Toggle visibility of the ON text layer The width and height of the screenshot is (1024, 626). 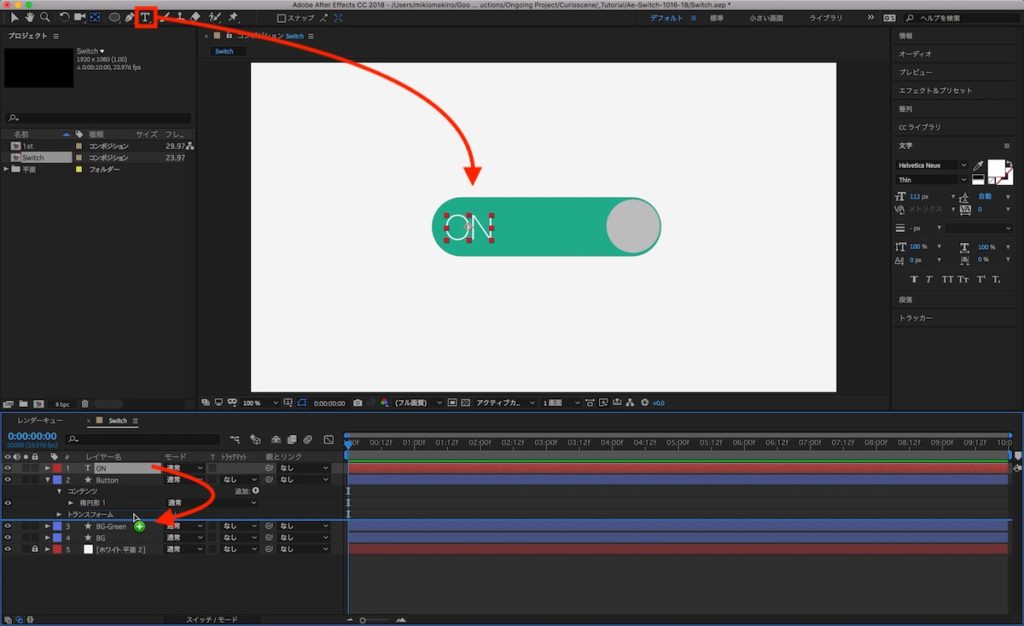coord(8,468)
